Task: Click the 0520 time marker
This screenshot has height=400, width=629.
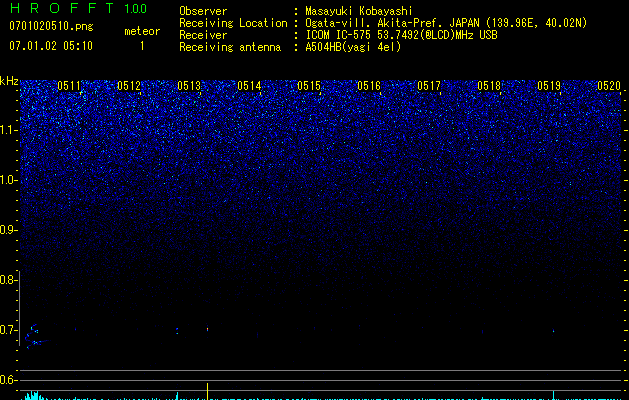Action: (609, 86)
